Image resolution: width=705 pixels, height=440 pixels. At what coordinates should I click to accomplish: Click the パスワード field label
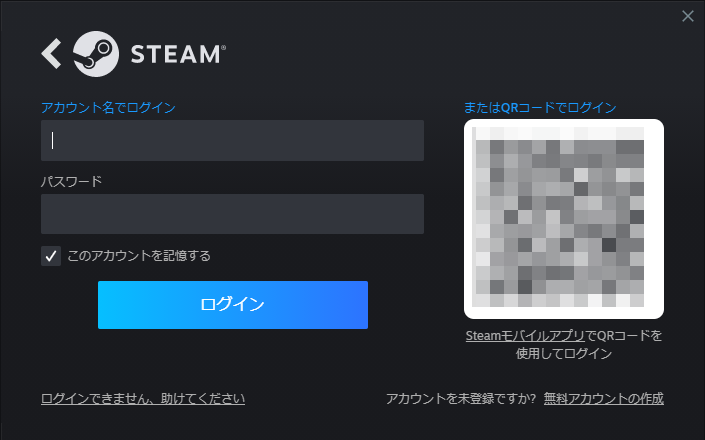pyautogui.click(x=71, y=182)
